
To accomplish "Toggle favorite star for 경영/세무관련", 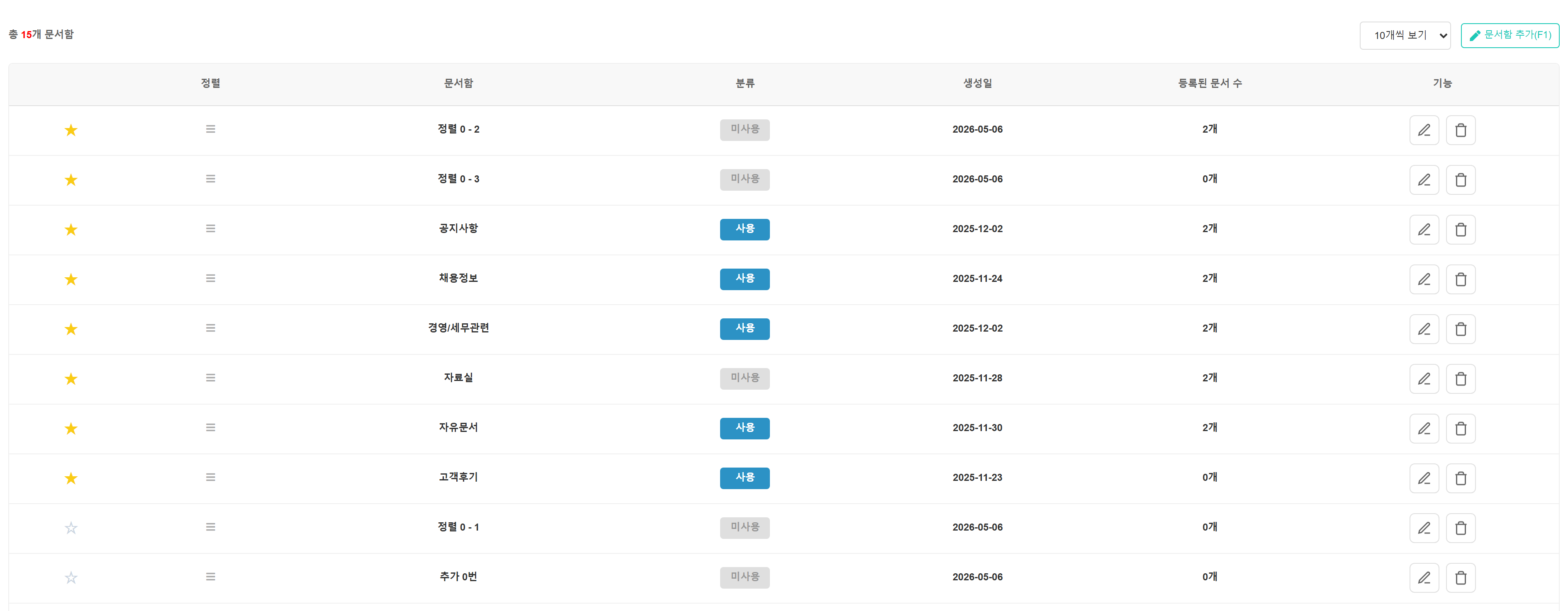I will point(71,329).
